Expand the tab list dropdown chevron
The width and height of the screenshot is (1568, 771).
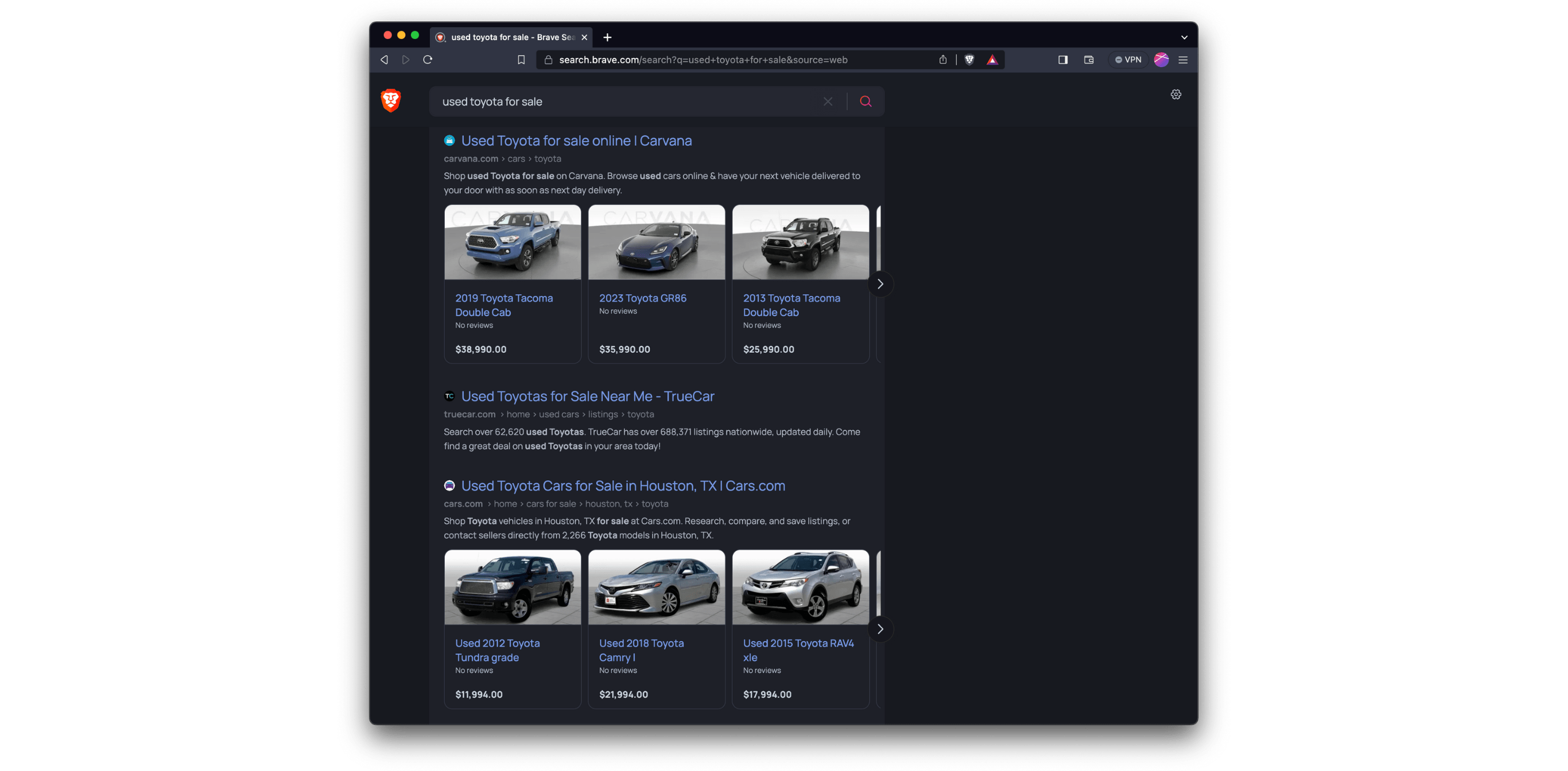[1184, 37]
